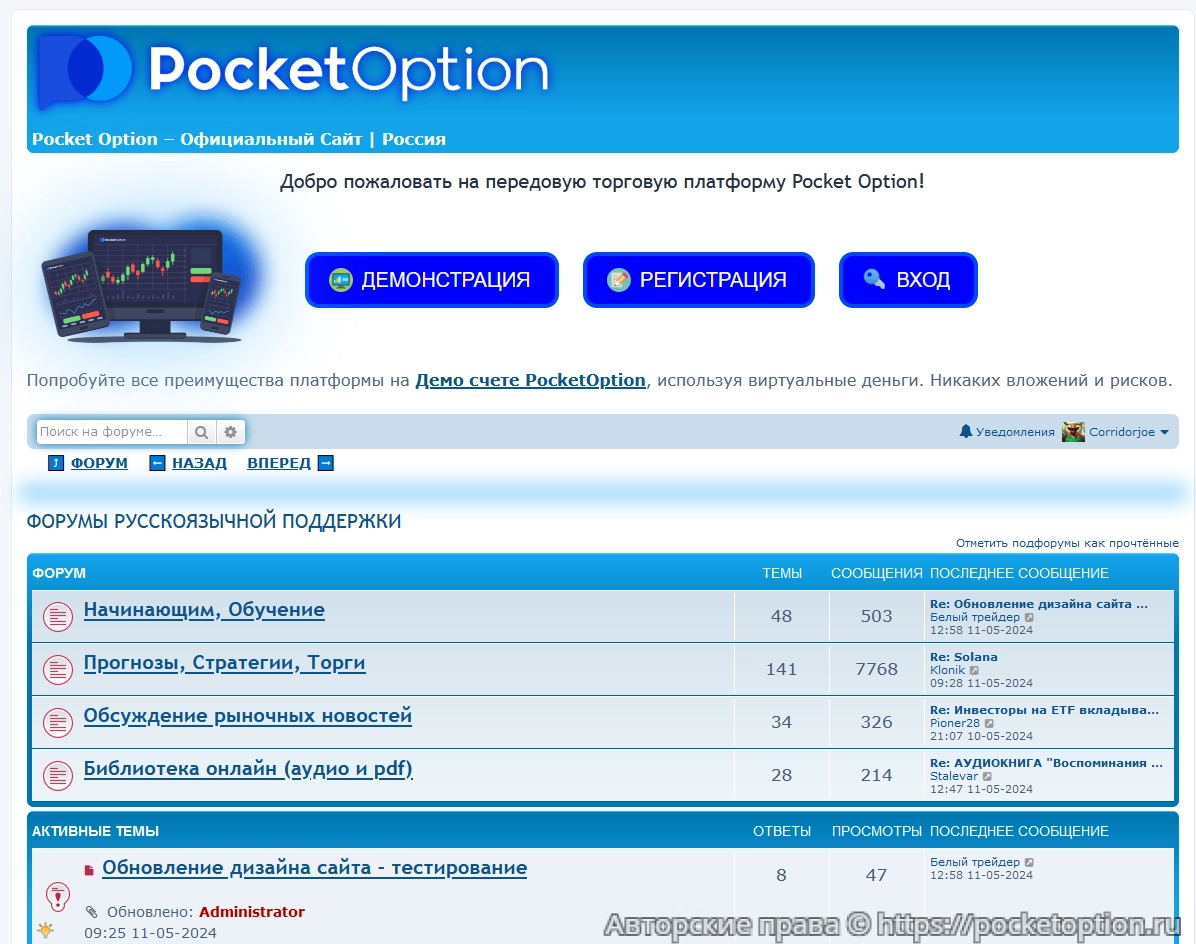1196x944 pixels.
Task: Click the forum search input field
Action: tap(111, 432)
